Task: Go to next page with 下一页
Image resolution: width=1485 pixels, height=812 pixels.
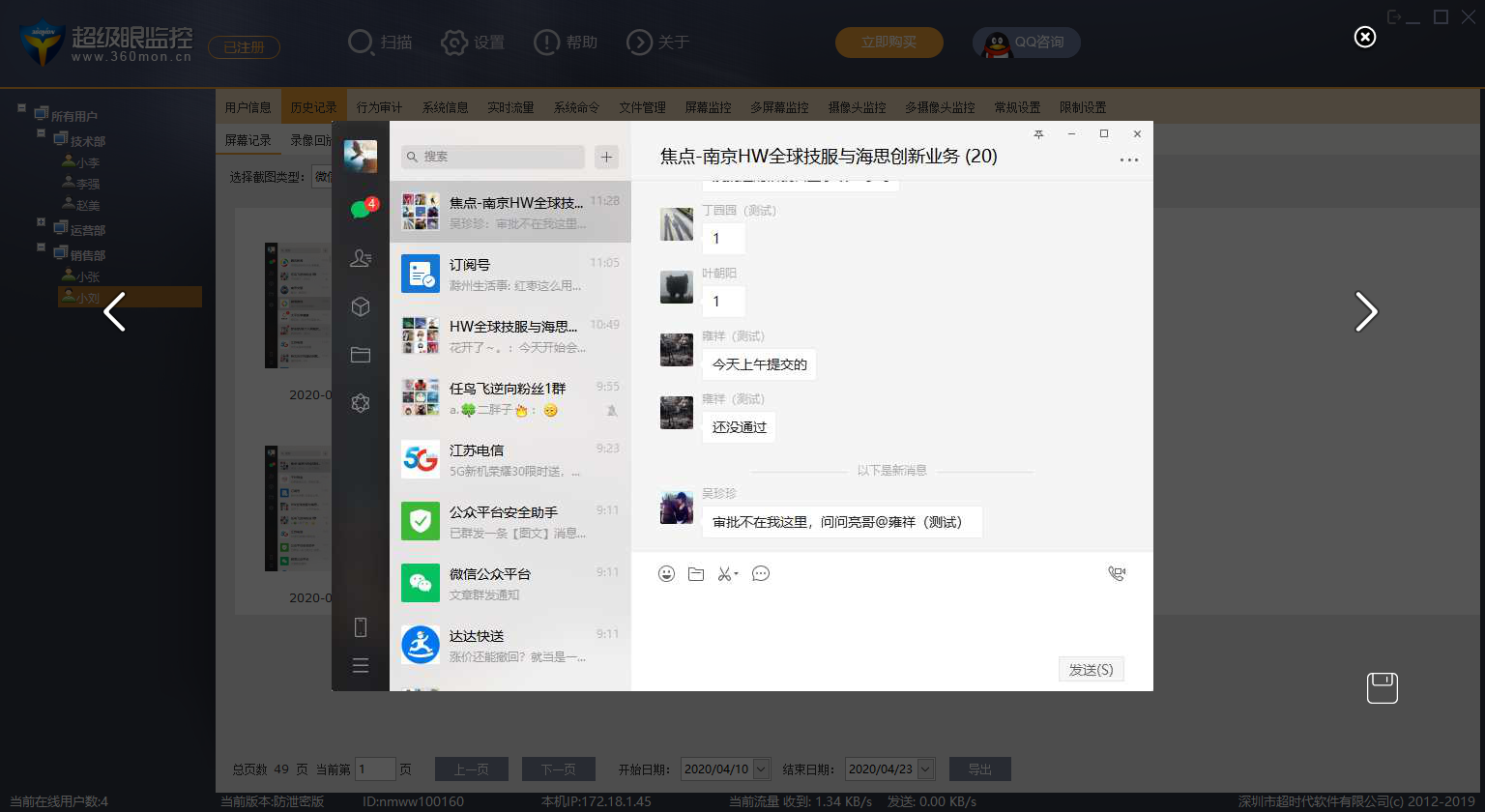Action: pos(558,769)
